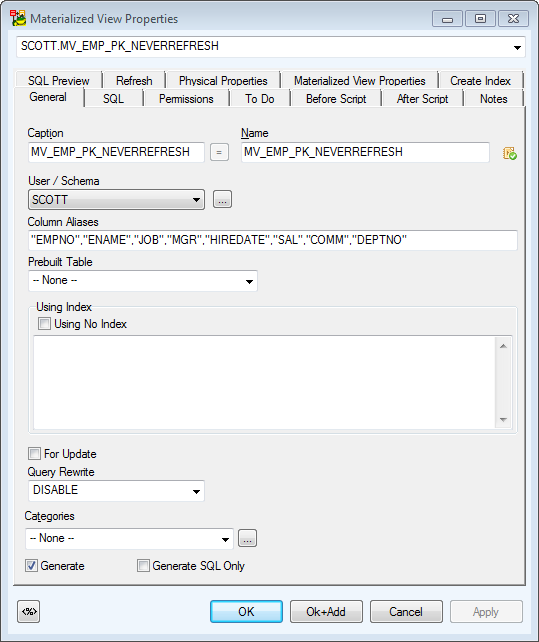
Task: Click into the Column Aliases field
Action: 273,240
